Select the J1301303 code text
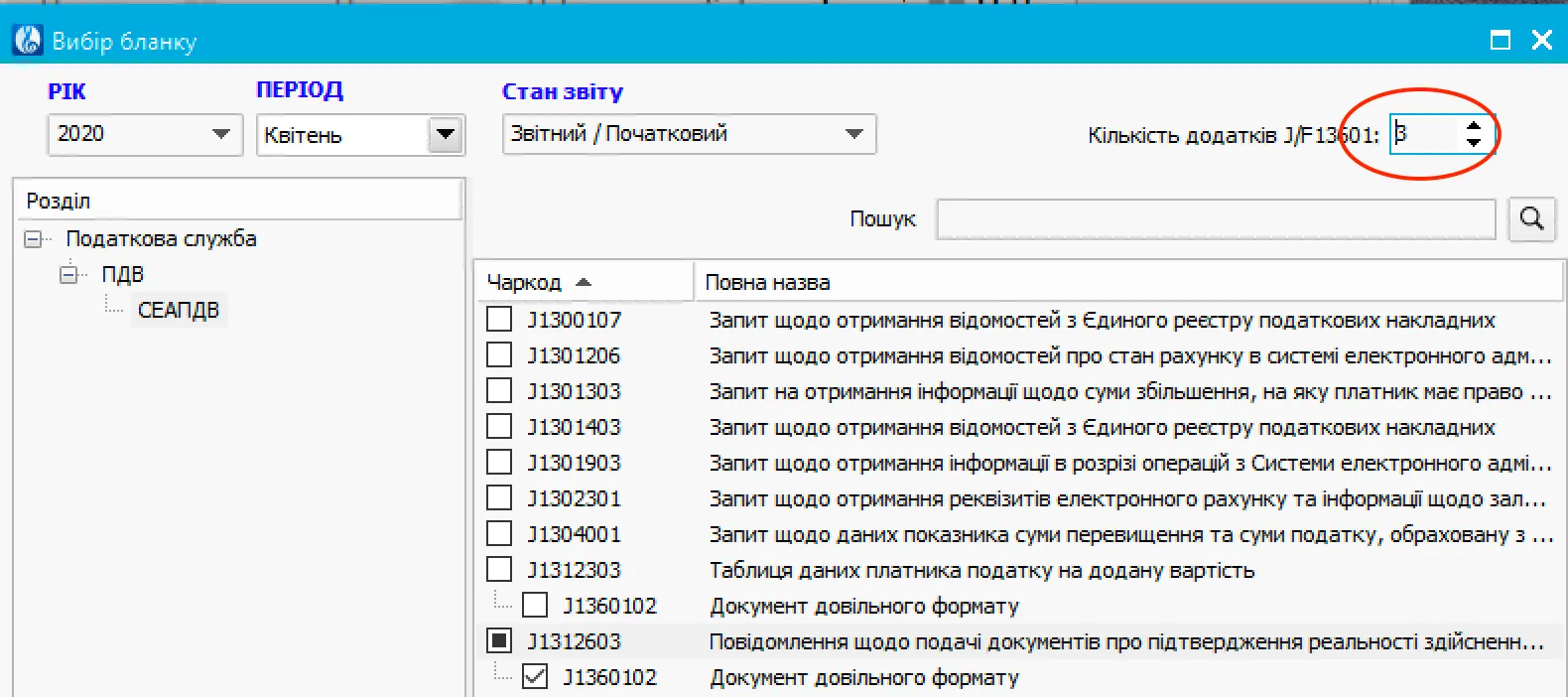The image size is (1568, 697). pos(574,392)
